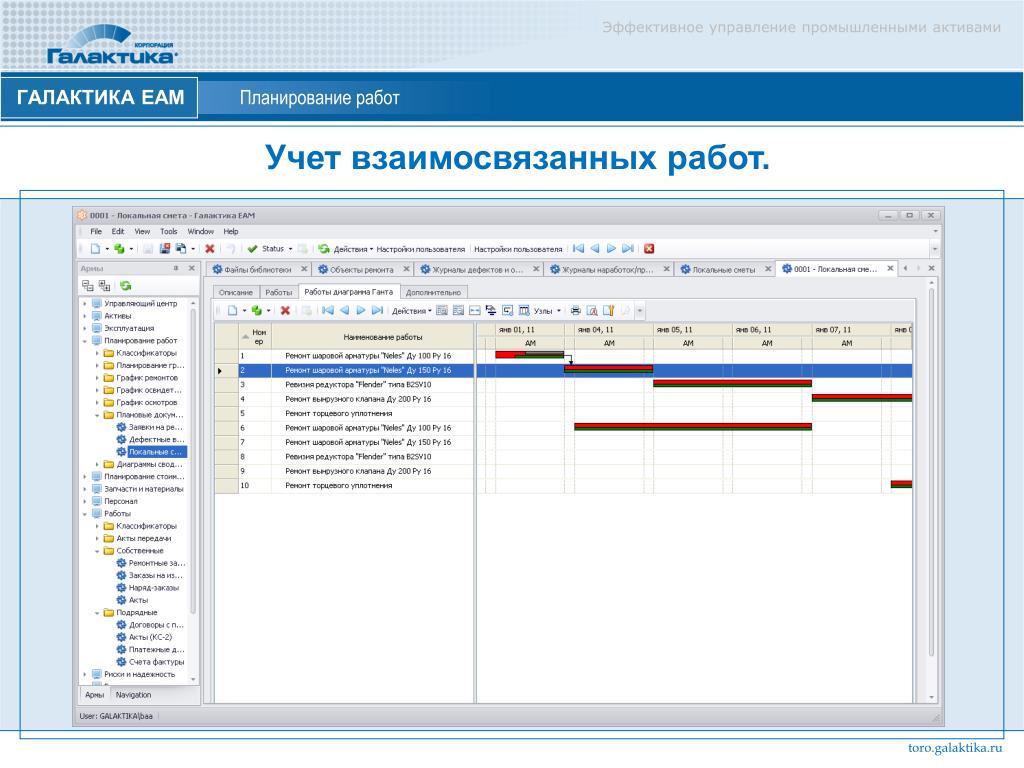The image size is (1024, 768).
Task: Collapse the Планирование работ tree node
Action: (x=85, y=341)
